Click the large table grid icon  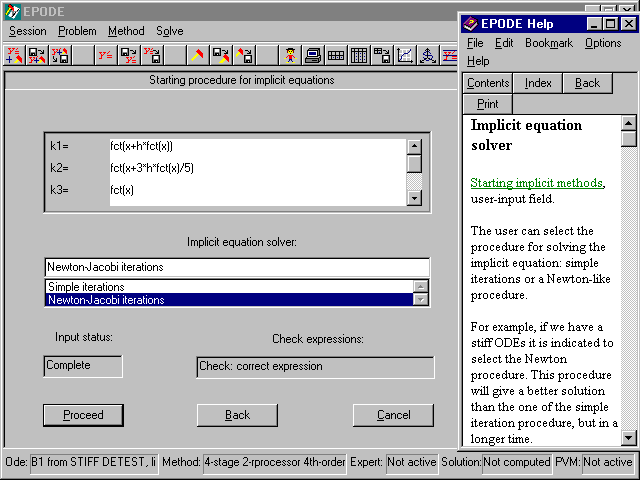click(x=359, y=56)
